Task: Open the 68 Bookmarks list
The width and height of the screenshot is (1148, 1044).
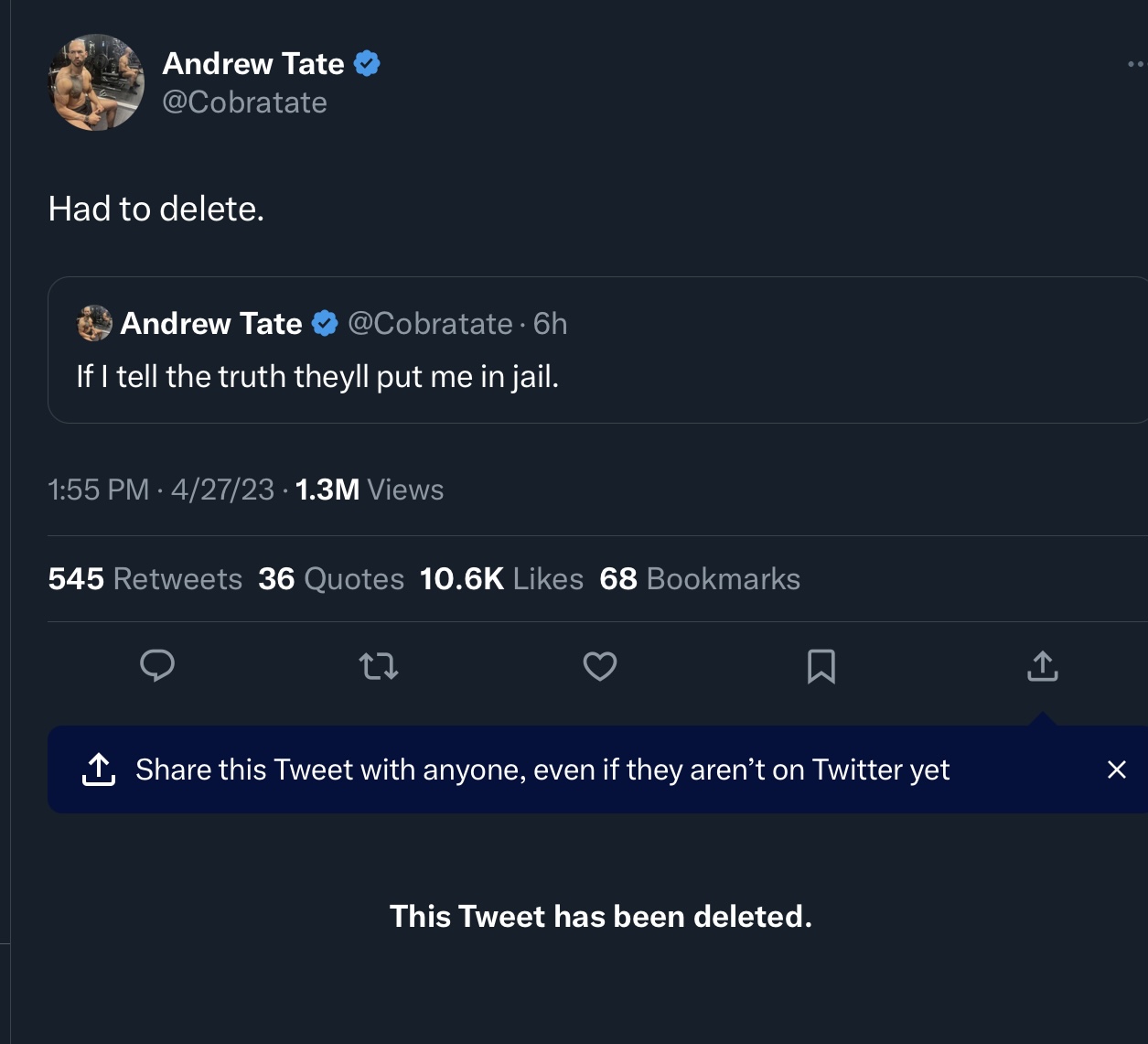Action: pos(700,578)
